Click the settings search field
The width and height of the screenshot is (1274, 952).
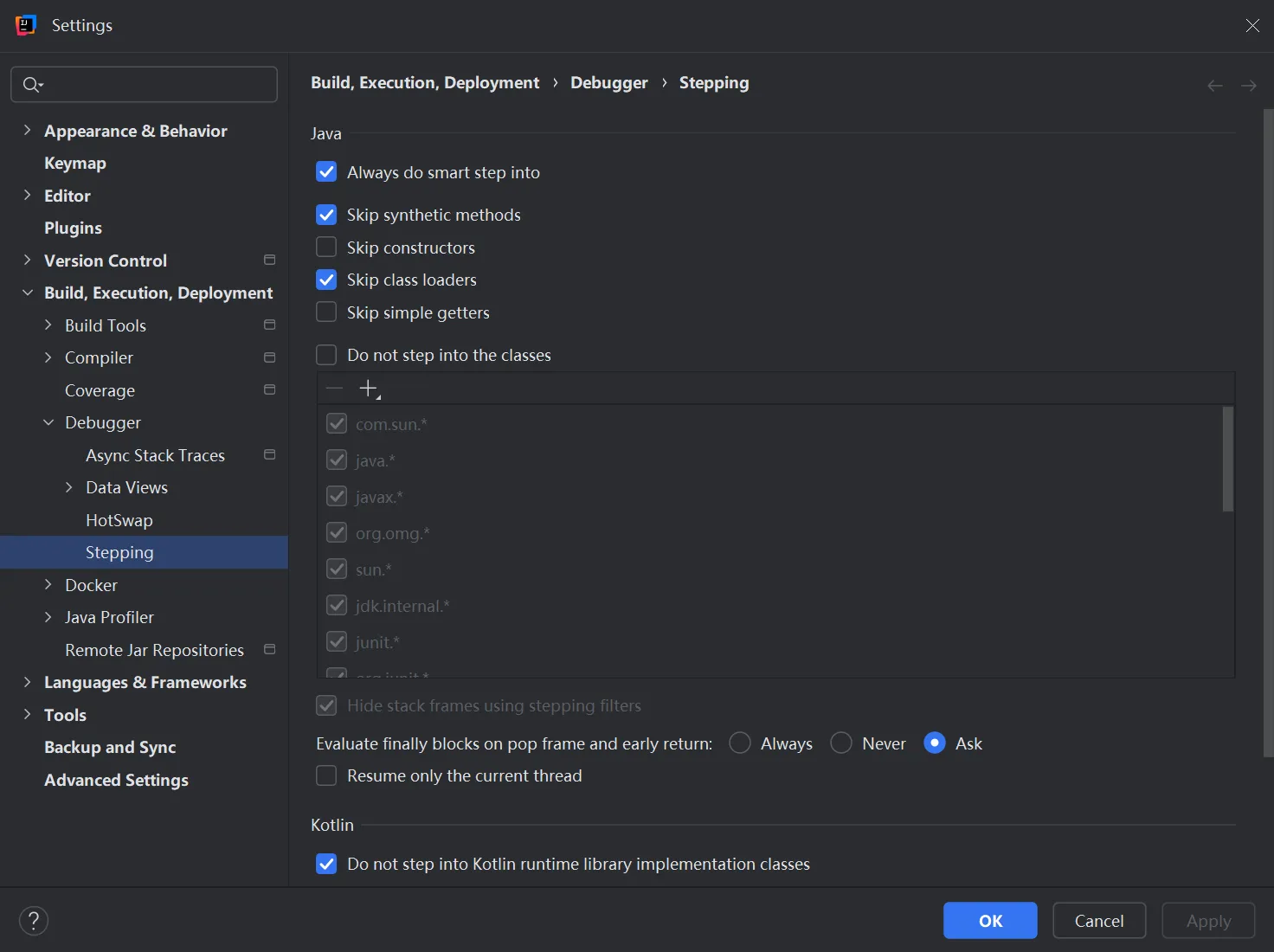pyautogui.click(x=156, y=85)
